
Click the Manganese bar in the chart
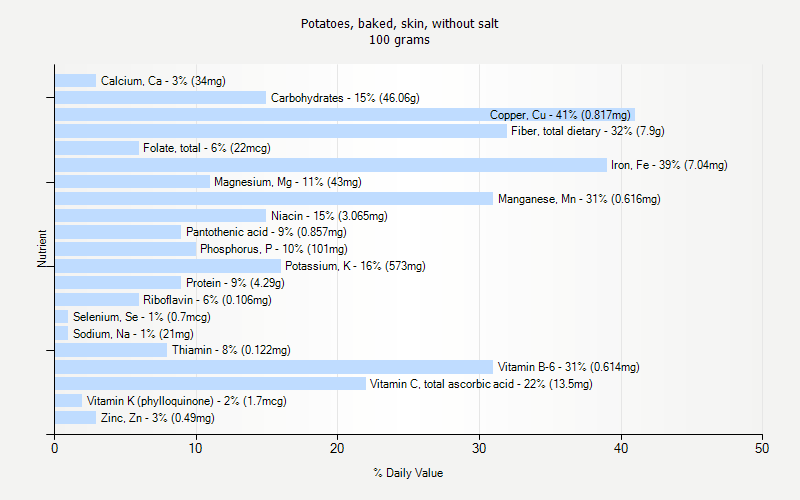click(x=274, y=198)
